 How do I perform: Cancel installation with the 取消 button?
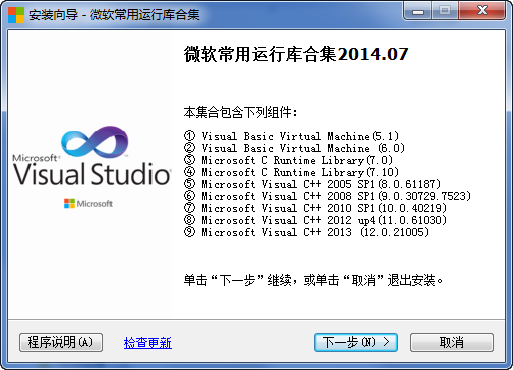pos(452,342)
